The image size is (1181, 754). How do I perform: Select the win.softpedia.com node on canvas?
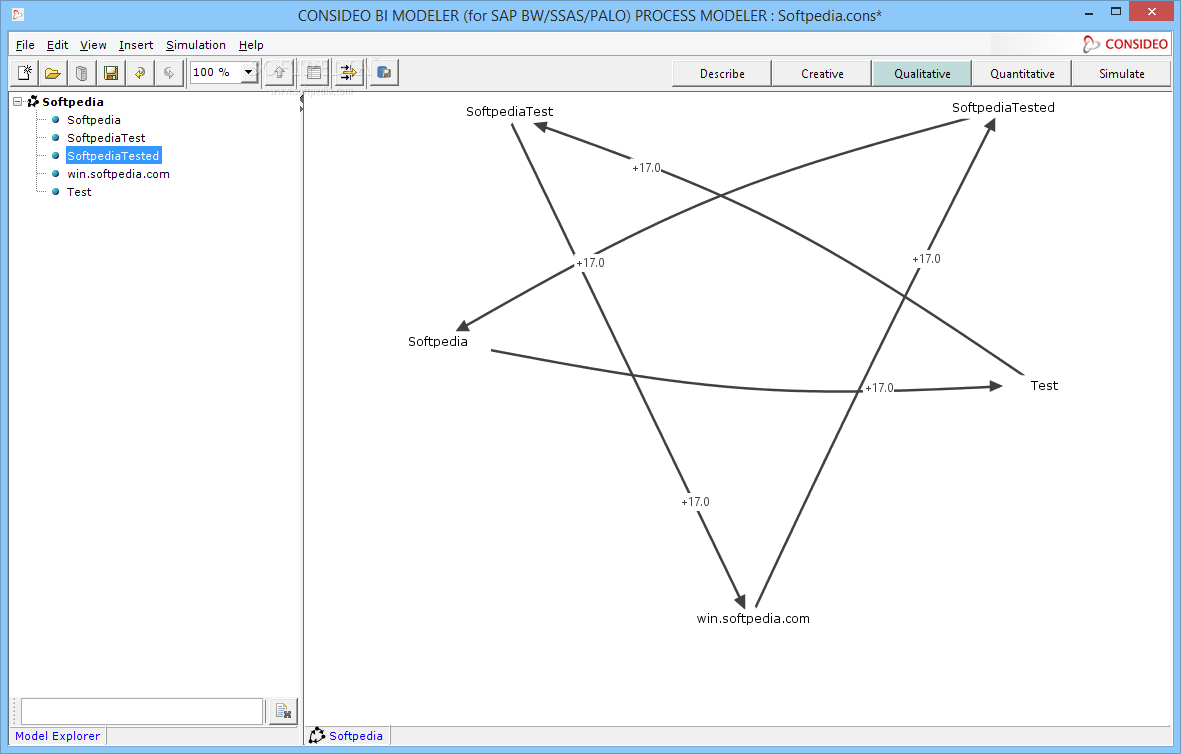pos(753,618)
